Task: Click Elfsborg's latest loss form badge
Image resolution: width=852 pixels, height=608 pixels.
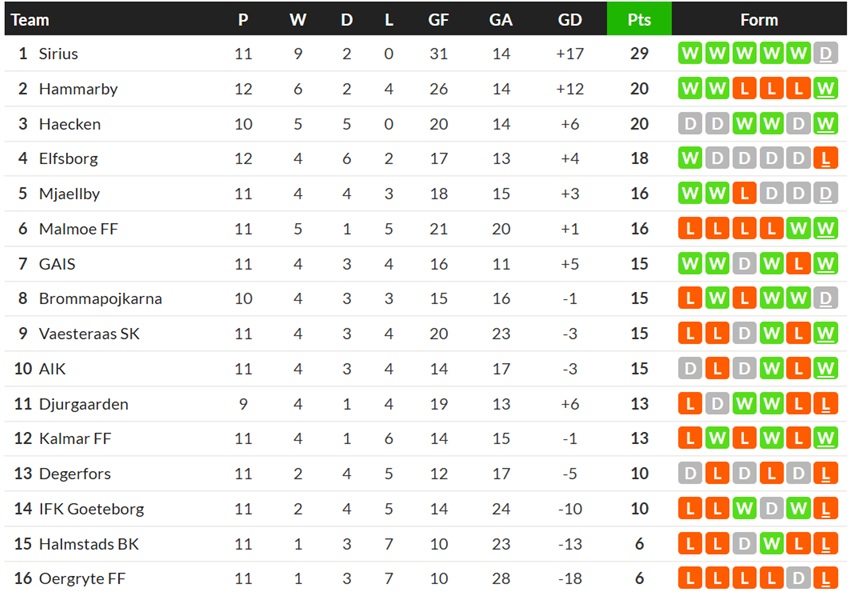Action: (825, 158)
